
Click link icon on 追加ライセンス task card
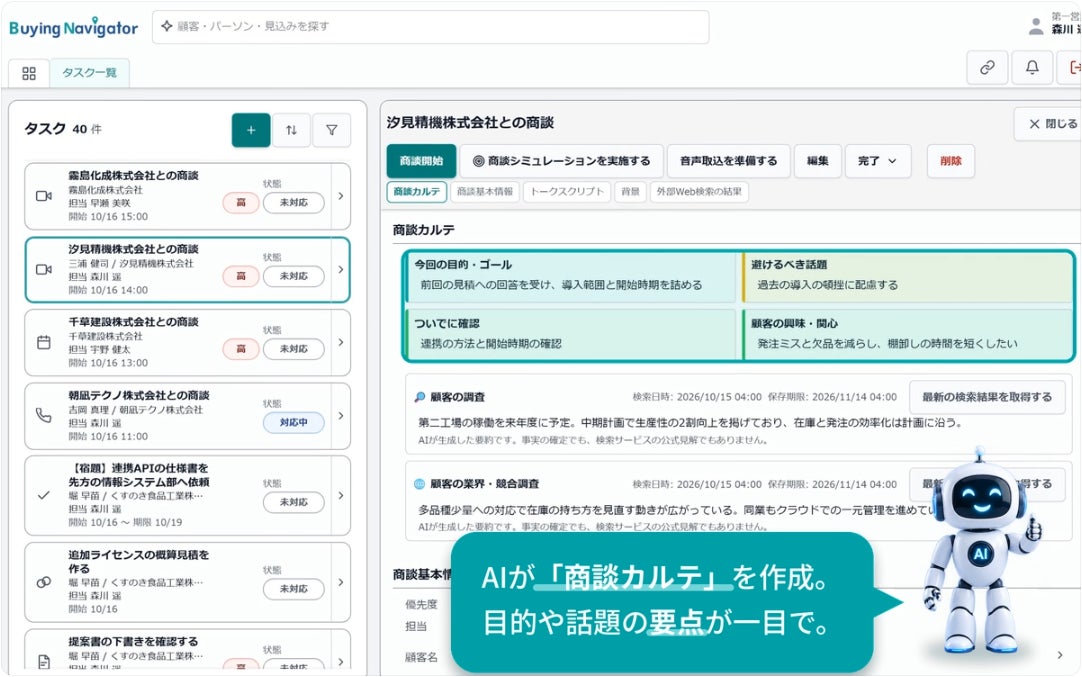(43, 582)
